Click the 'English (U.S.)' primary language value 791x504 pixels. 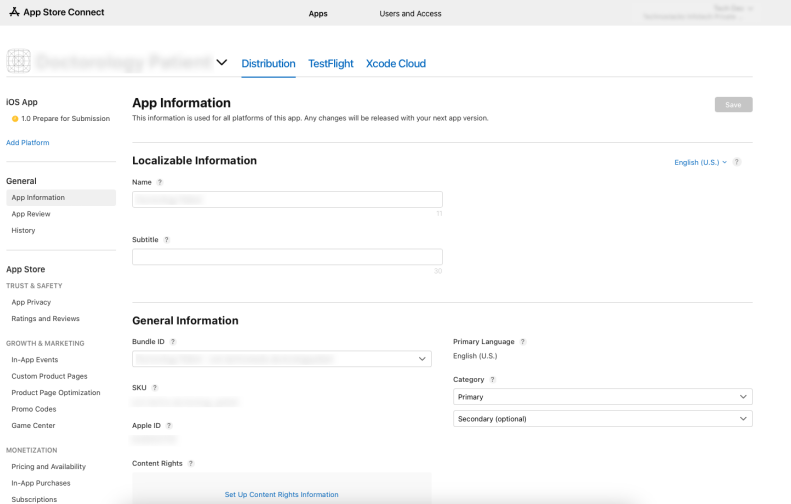[475, 356]
